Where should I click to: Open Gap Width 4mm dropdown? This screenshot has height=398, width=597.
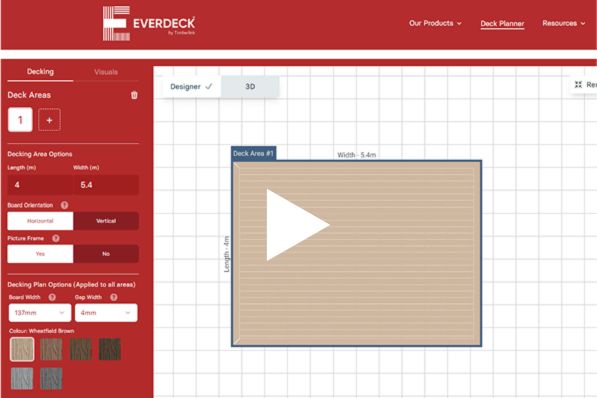pyautogui.click(x=106, y=313)
